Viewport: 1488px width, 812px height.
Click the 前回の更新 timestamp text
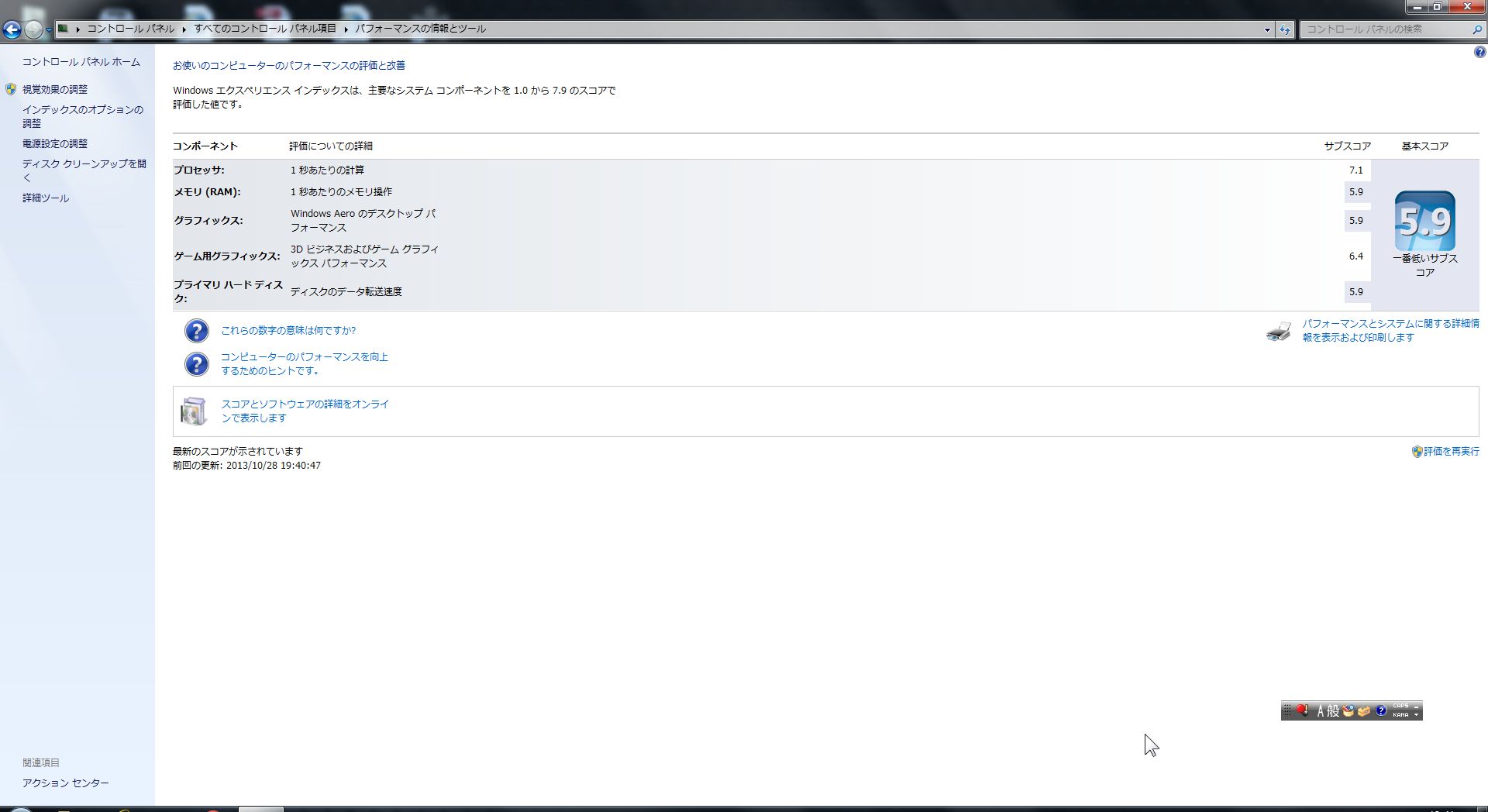(246, 465)
